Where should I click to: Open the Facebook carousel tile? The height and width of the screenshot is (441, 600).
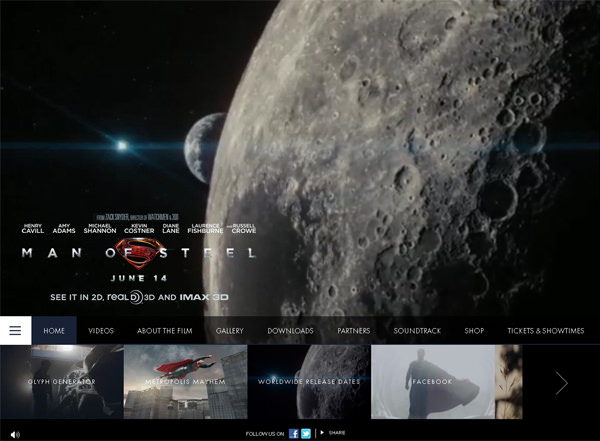click(x=433, y=382)
